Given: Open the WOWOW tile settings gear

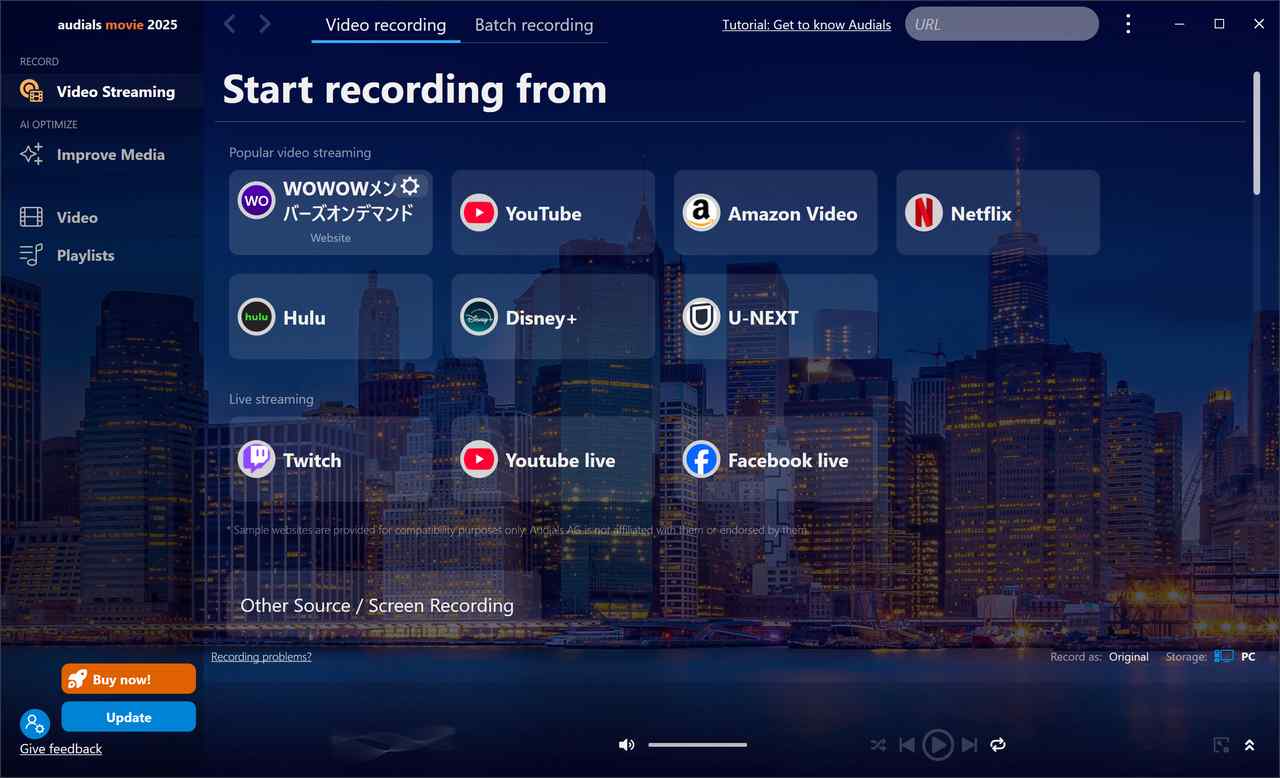Looking at the screenshot, I should (410, 186).
